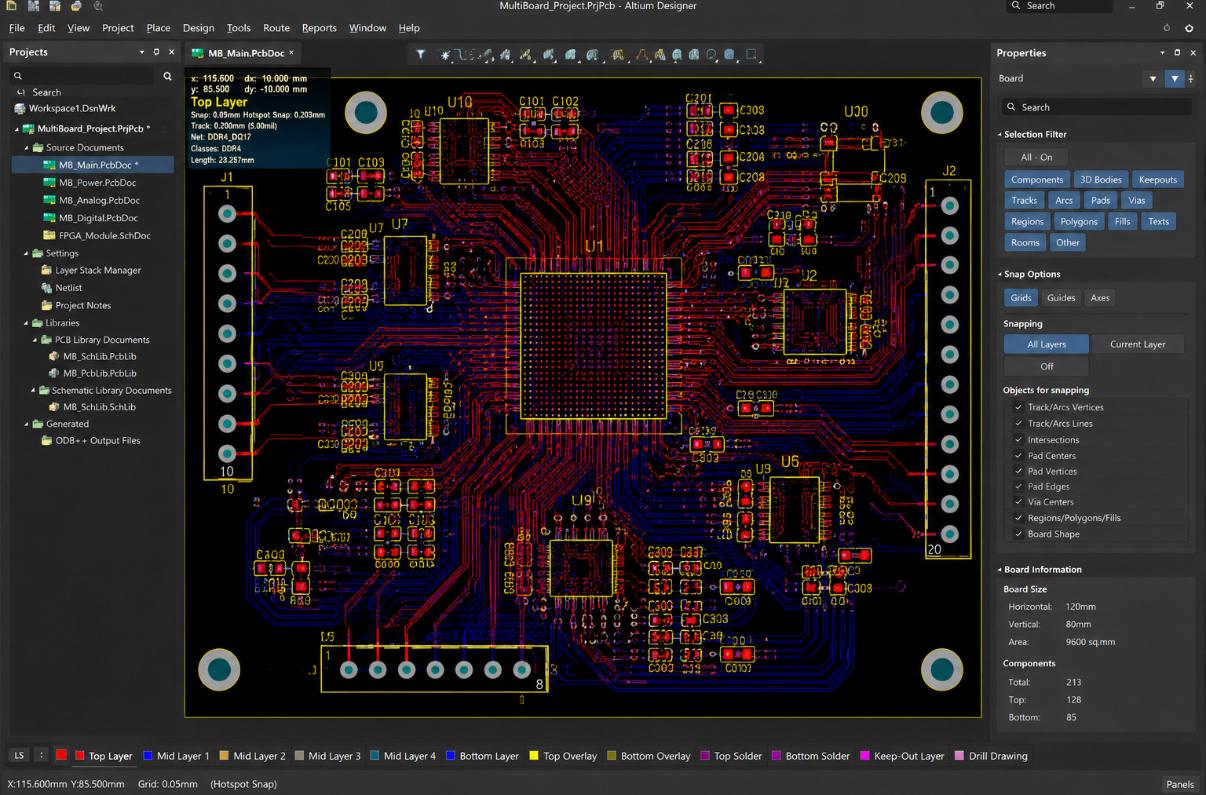The height and width of the screenshot is (795, 1206).
Task: Click the open folder icon in title bar
Action: (76, 6)
